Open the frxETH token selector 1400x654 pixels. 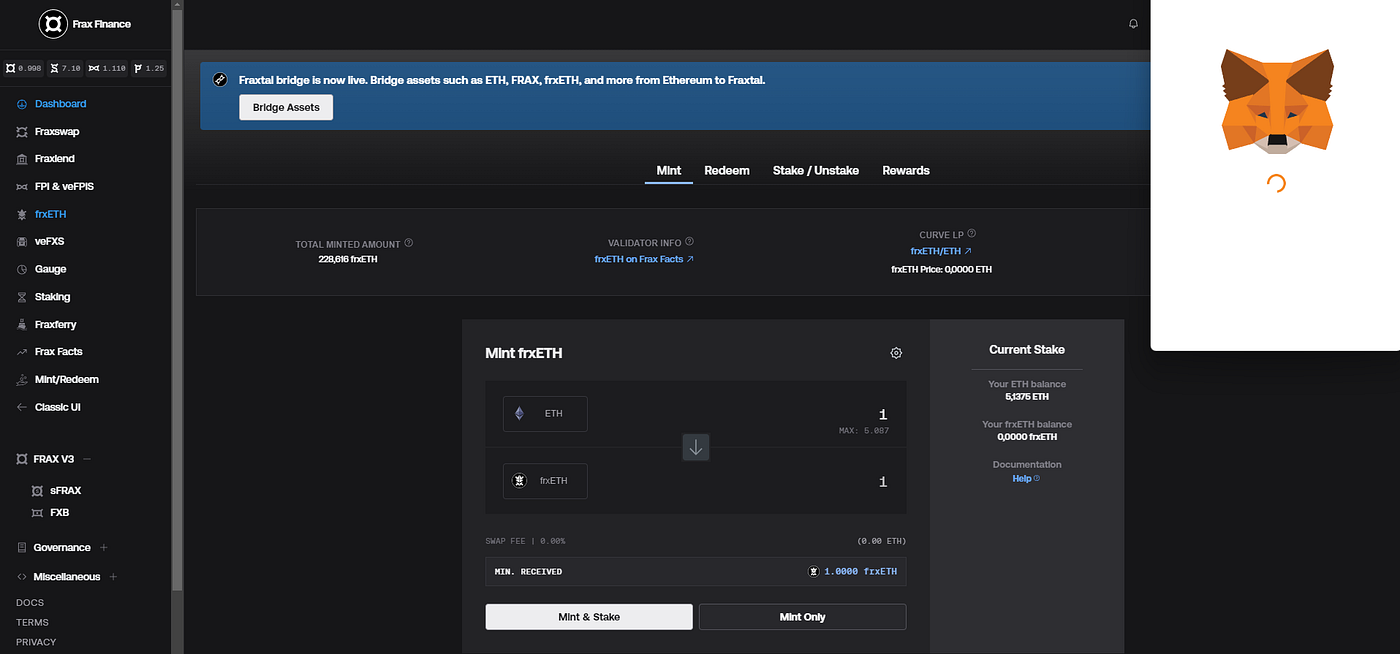pyautogui.click(x=545, y=481)
